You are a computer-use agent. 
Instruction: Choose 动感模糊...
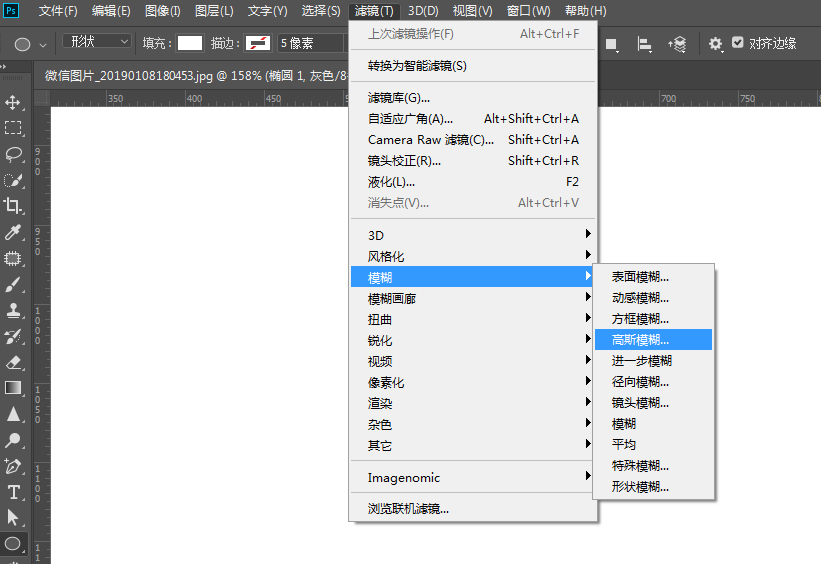653,297
